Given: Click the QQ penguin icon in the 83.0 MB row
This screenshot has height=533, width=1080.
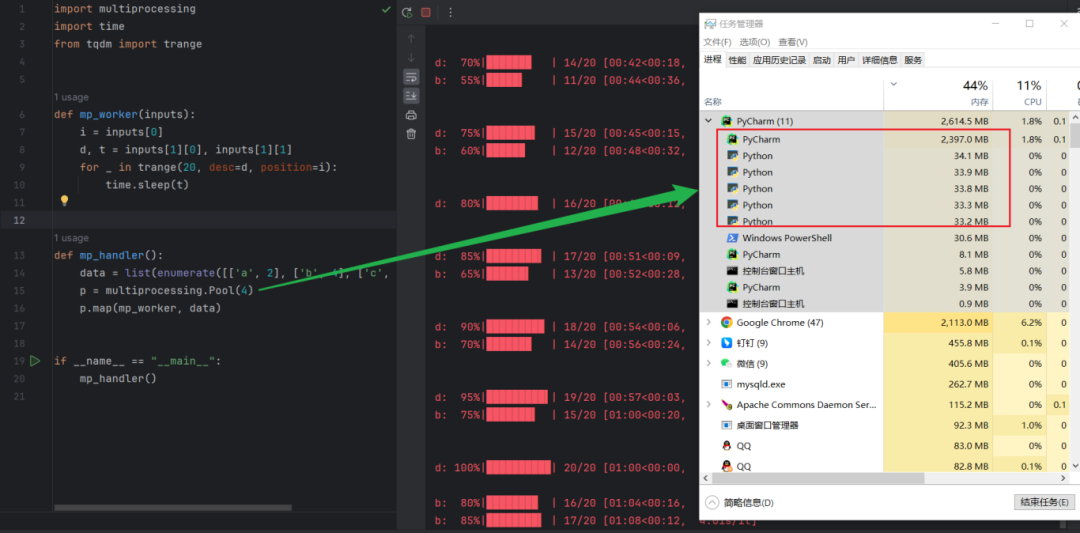Looking at the screenshot, I should (726, 446).
